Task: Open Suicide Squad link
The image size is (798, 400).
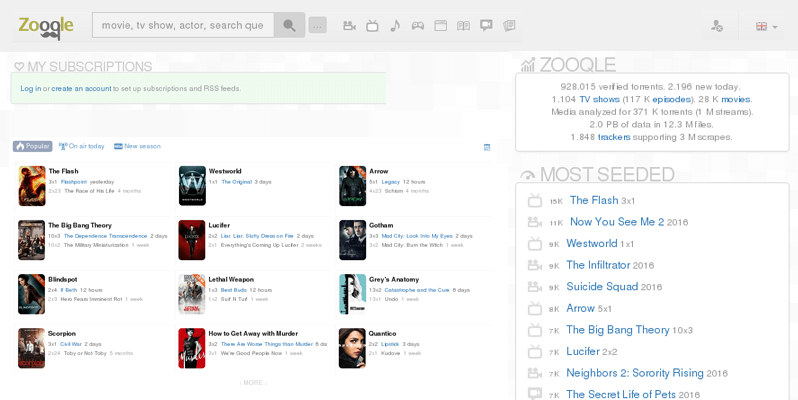Action: point(602,287)
